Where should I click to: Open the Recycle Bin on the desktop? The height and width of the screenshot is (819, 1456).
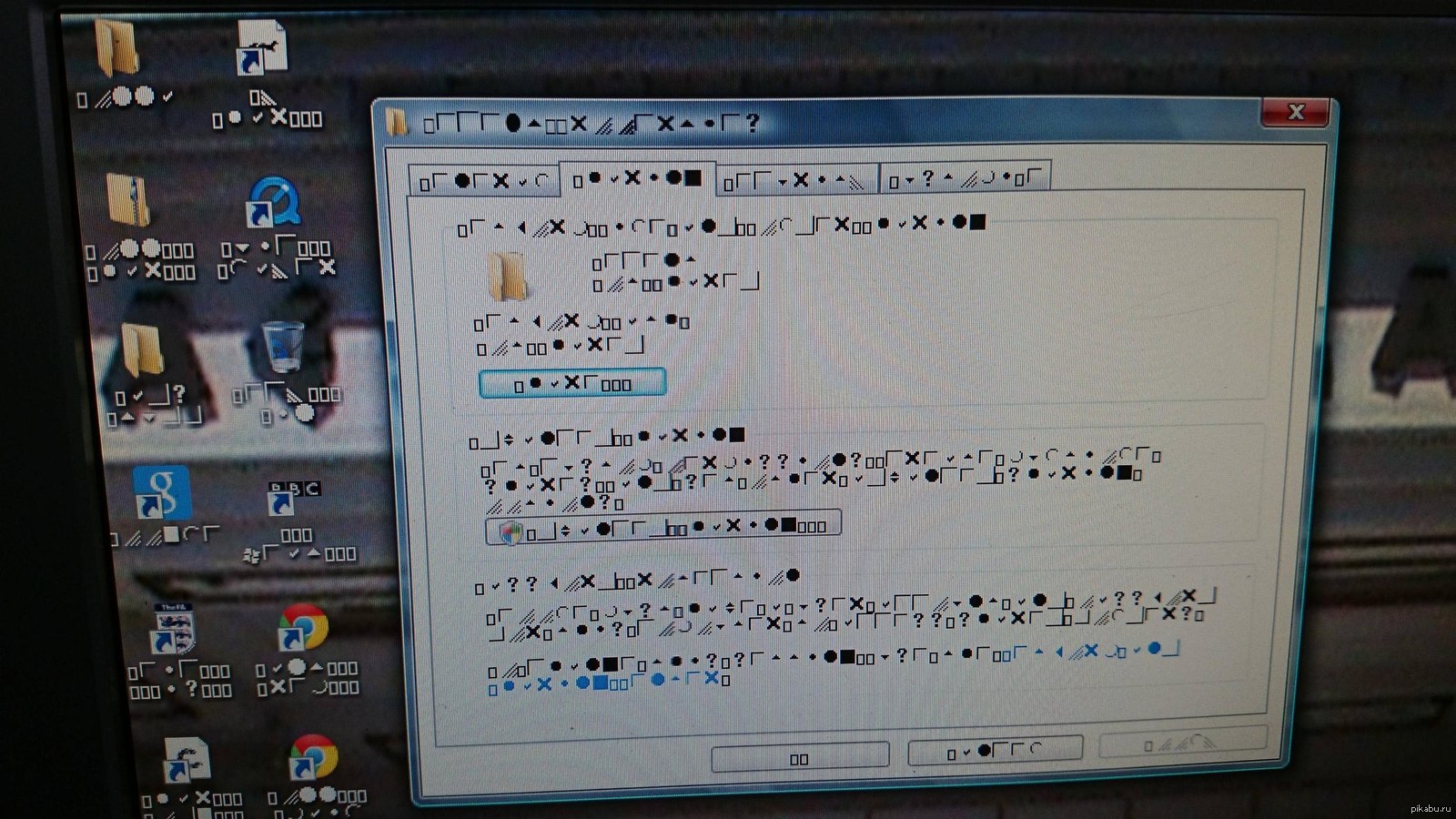[x=283, y=348]
